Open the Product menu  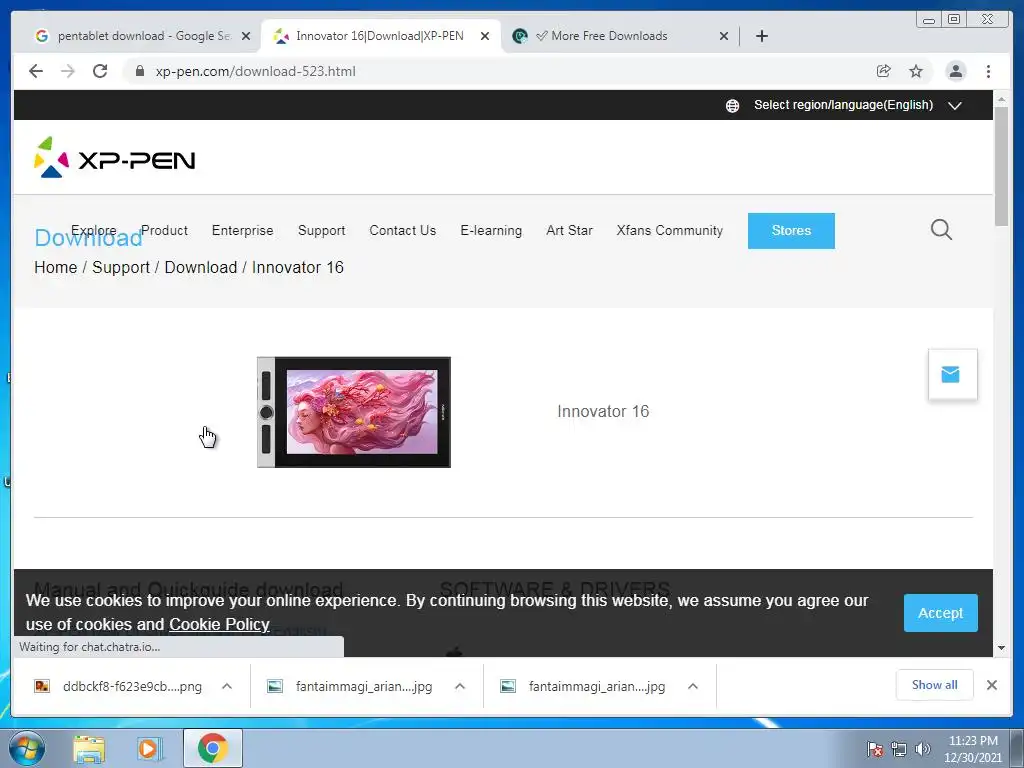tap(165, 231)
